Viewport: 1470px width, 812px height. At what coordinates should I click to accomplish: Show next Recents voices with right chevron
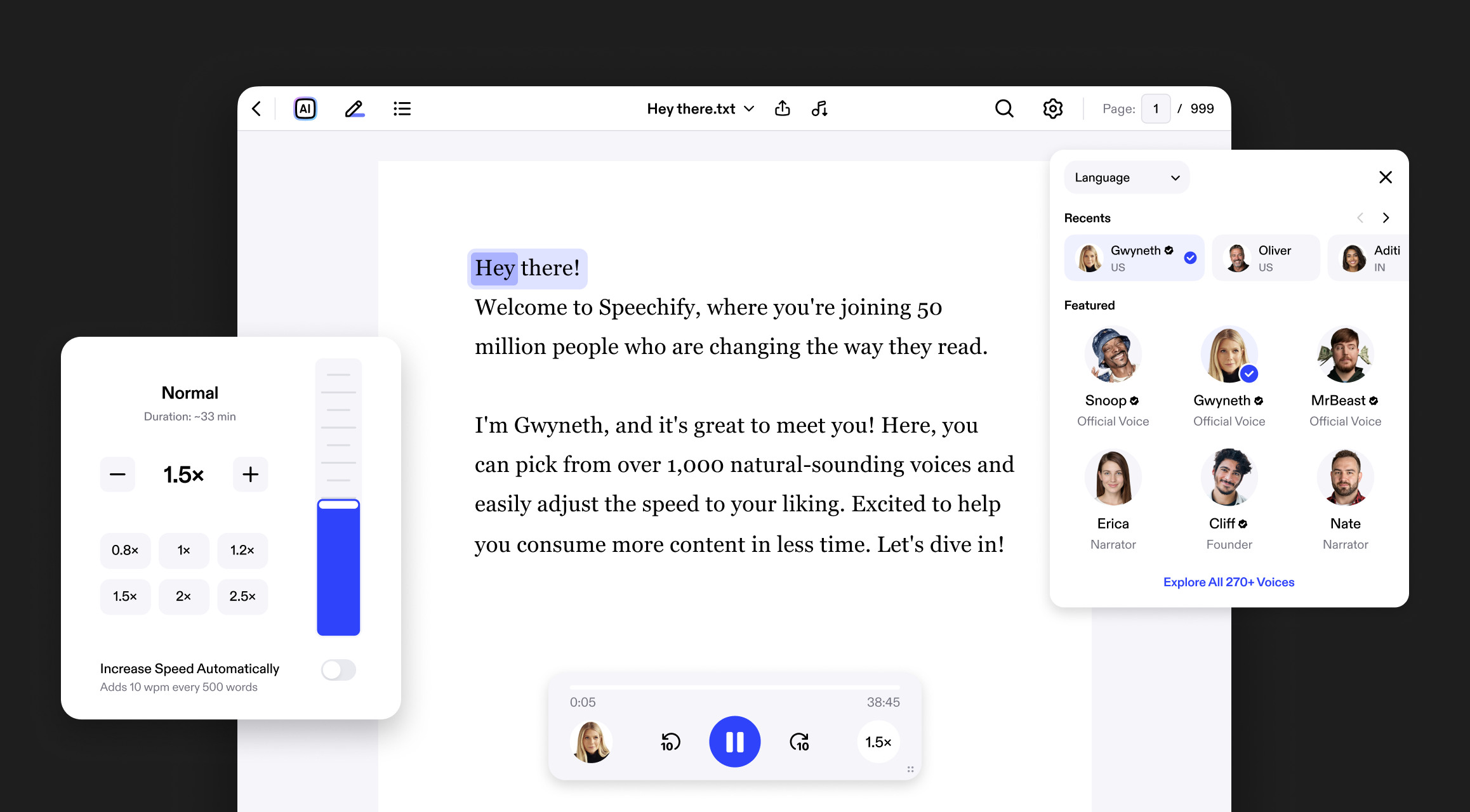pyautogui.click(x=1386, y=218)
